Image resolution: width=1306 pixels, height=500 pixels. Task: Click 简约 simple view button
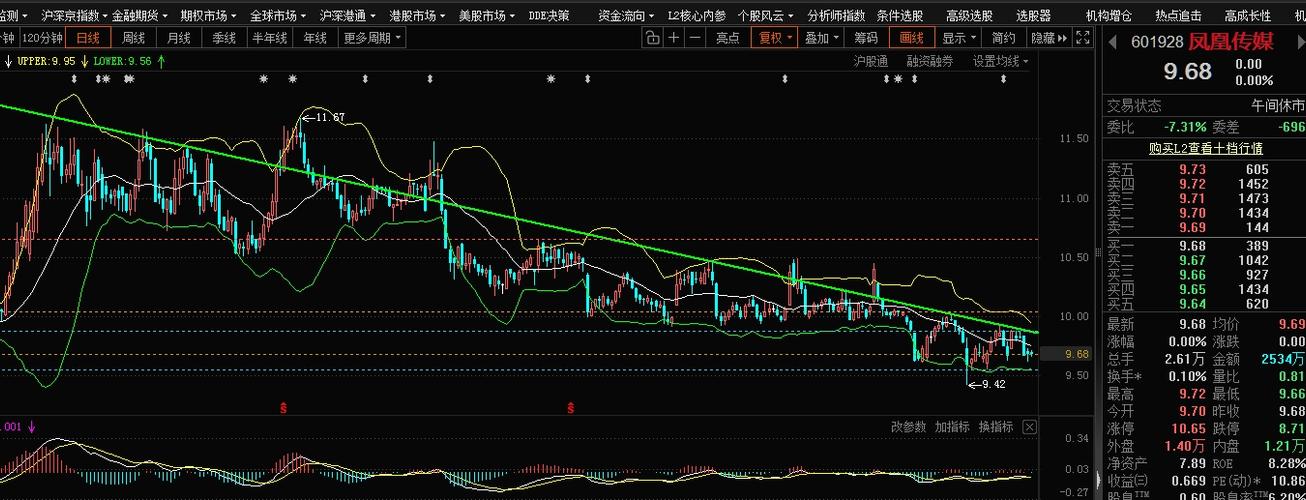1003,38
